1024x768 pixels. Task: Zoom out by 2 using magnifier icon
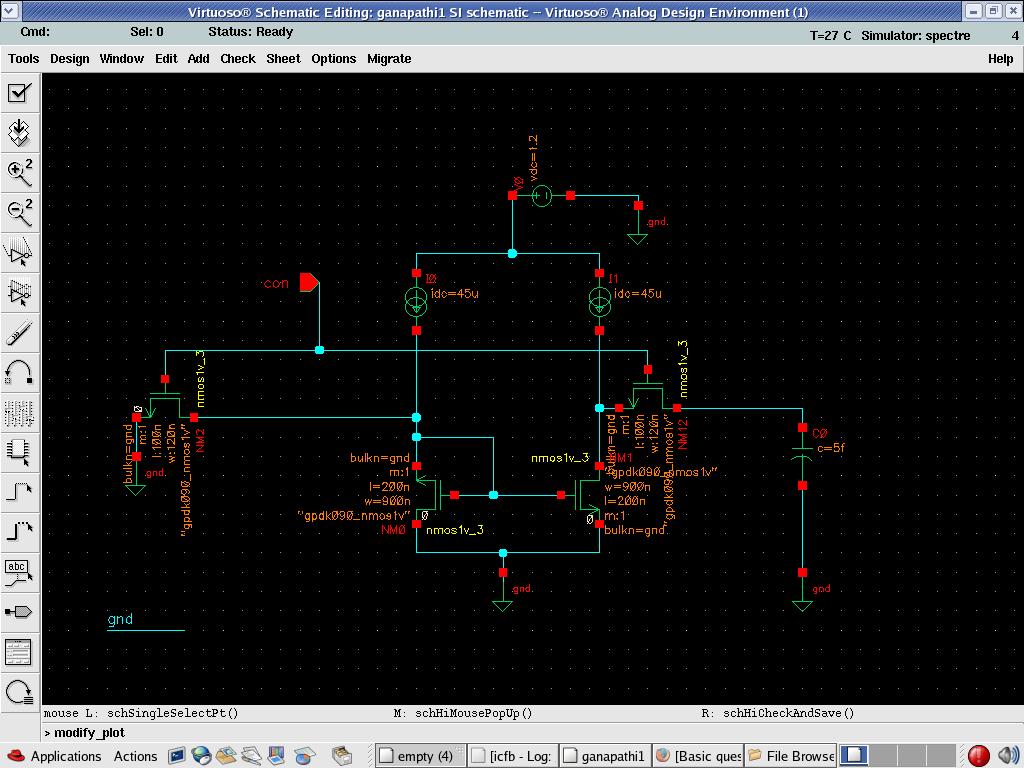click(19, 211)
